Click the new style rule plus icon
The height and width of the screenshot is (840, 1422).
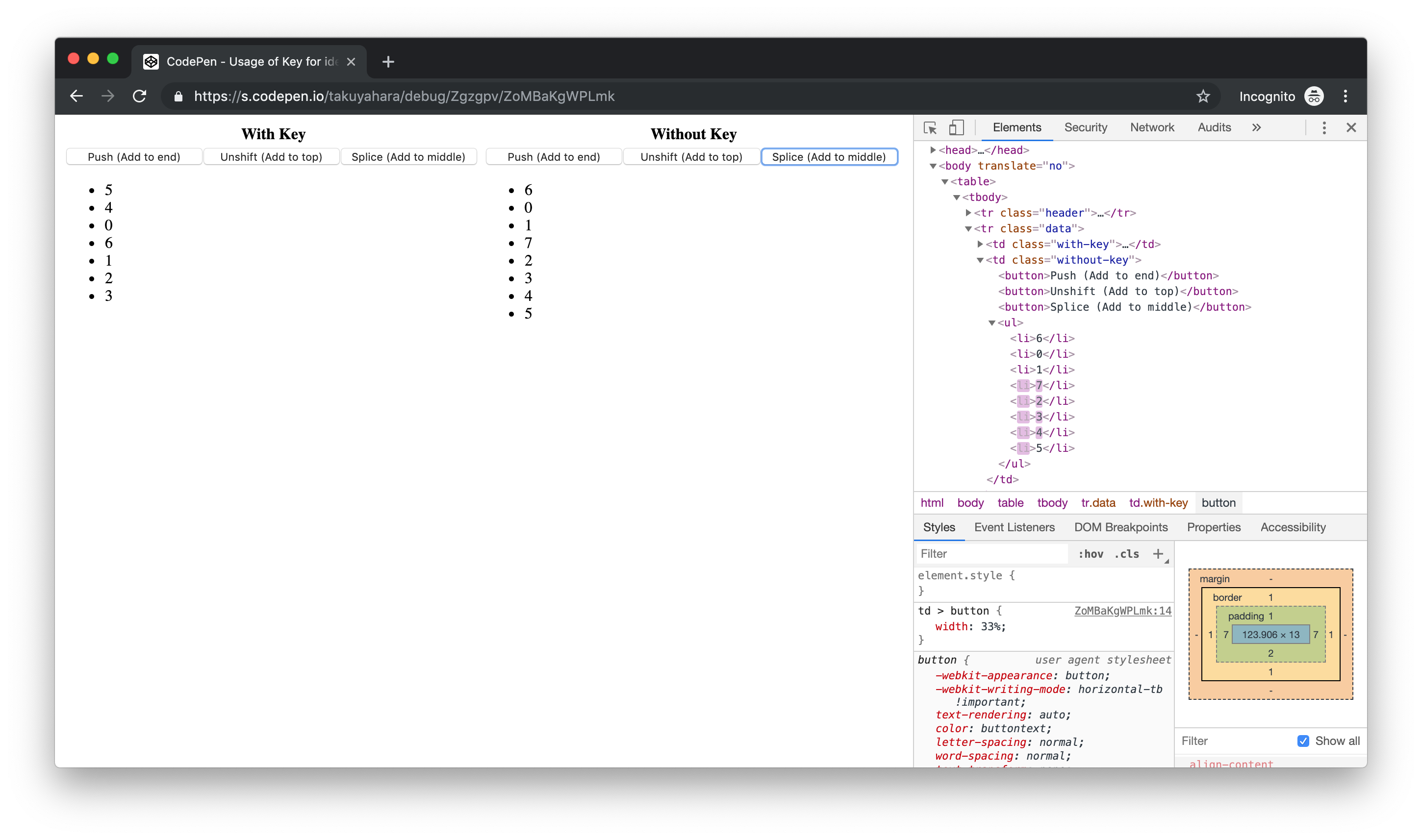[1158, 554]
